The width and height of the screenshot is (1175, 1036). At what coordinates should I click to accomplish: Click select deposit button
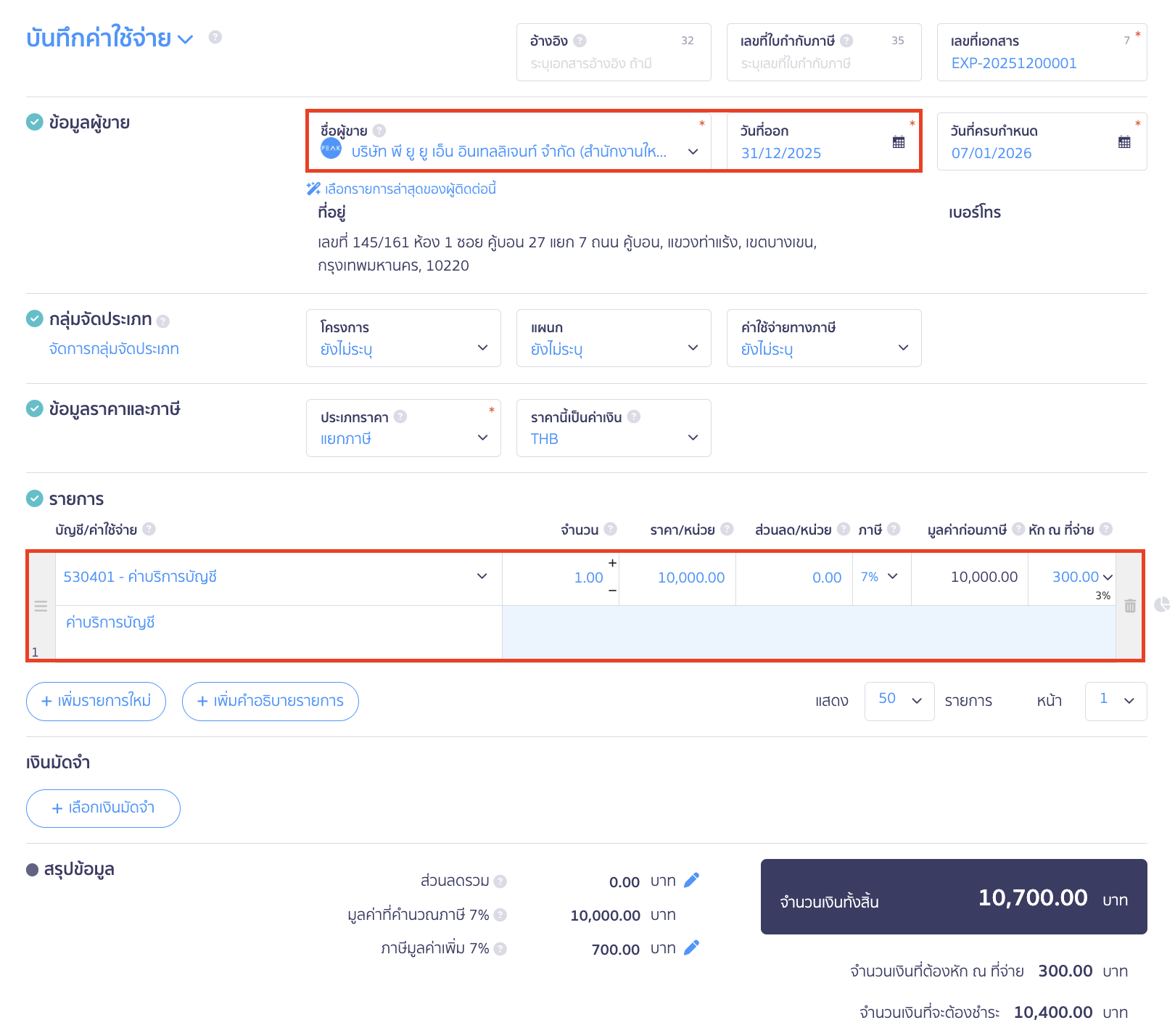coord(103,808)
